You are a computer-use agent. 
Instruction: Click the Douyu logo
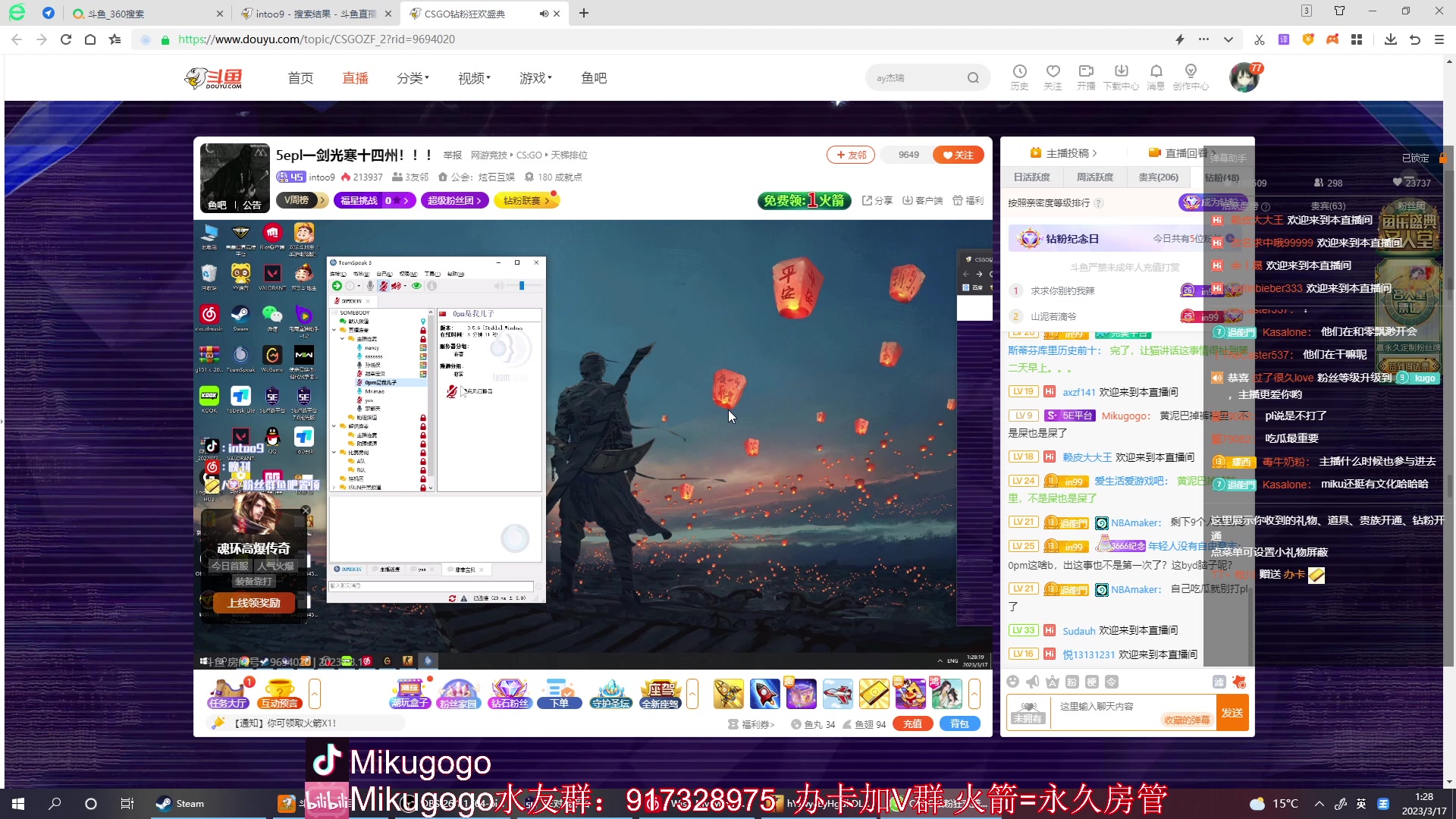click(213, 77)
